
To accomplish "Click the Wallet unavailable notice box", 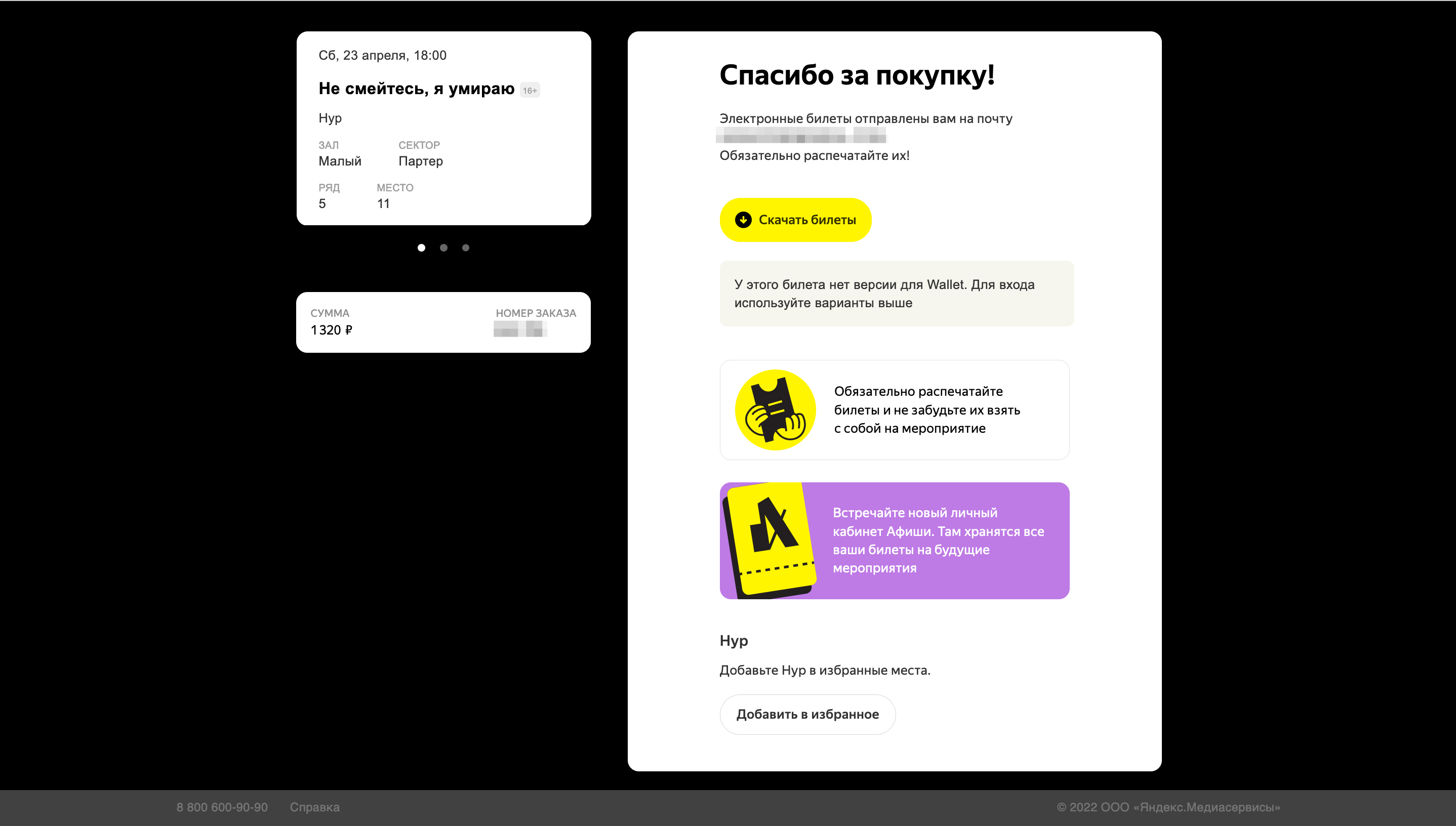I will (896, 293).
